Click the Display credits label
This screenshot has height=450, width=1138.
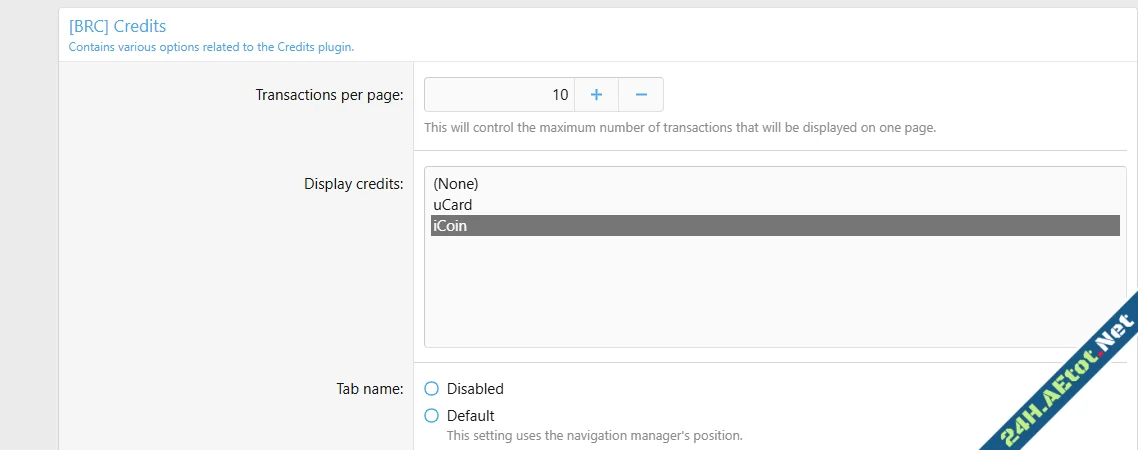tap(353, 184)
